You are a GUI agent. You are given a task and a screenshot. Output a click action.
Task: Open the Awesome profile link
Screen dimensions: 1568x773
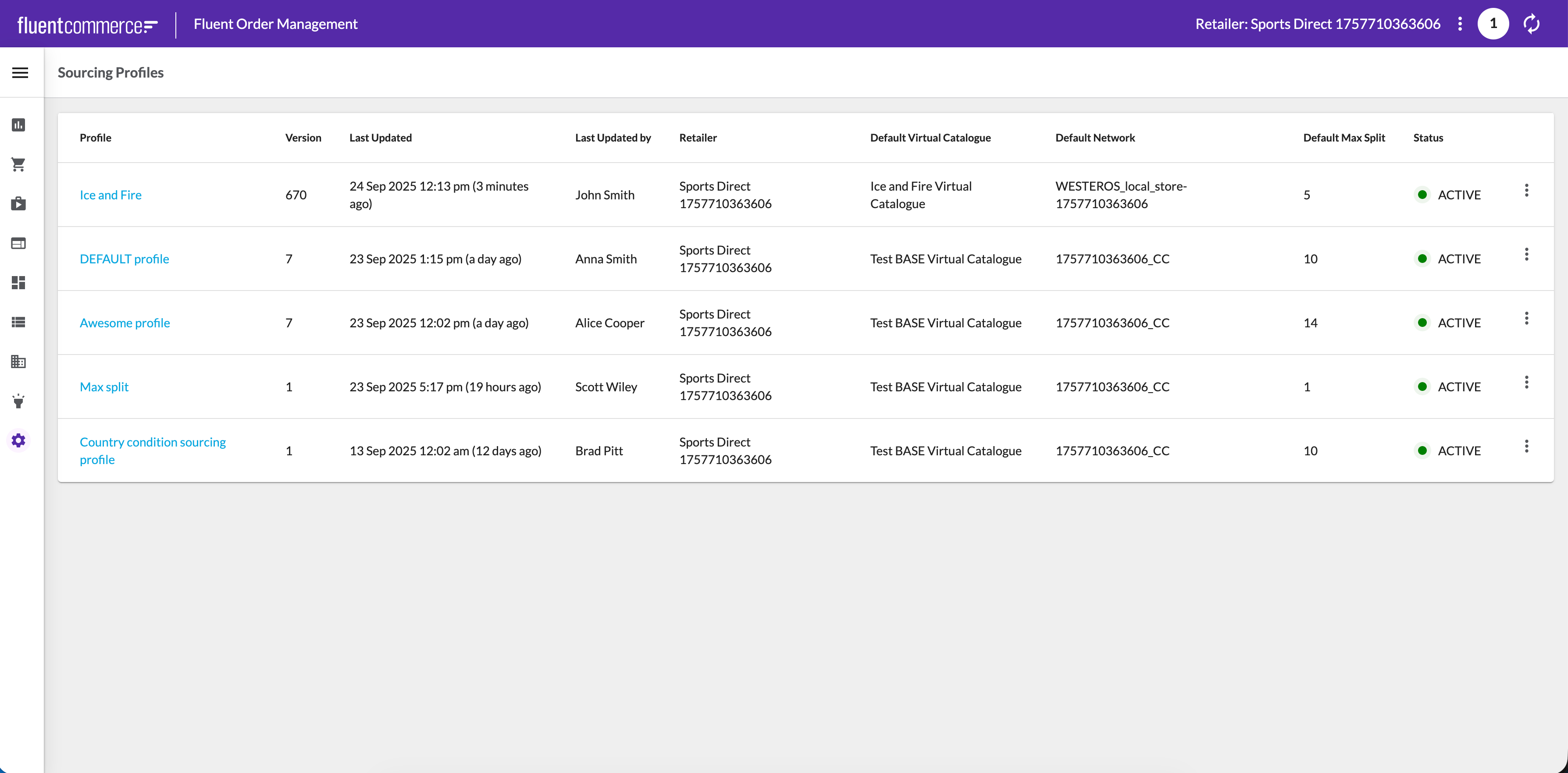(124, 323)
